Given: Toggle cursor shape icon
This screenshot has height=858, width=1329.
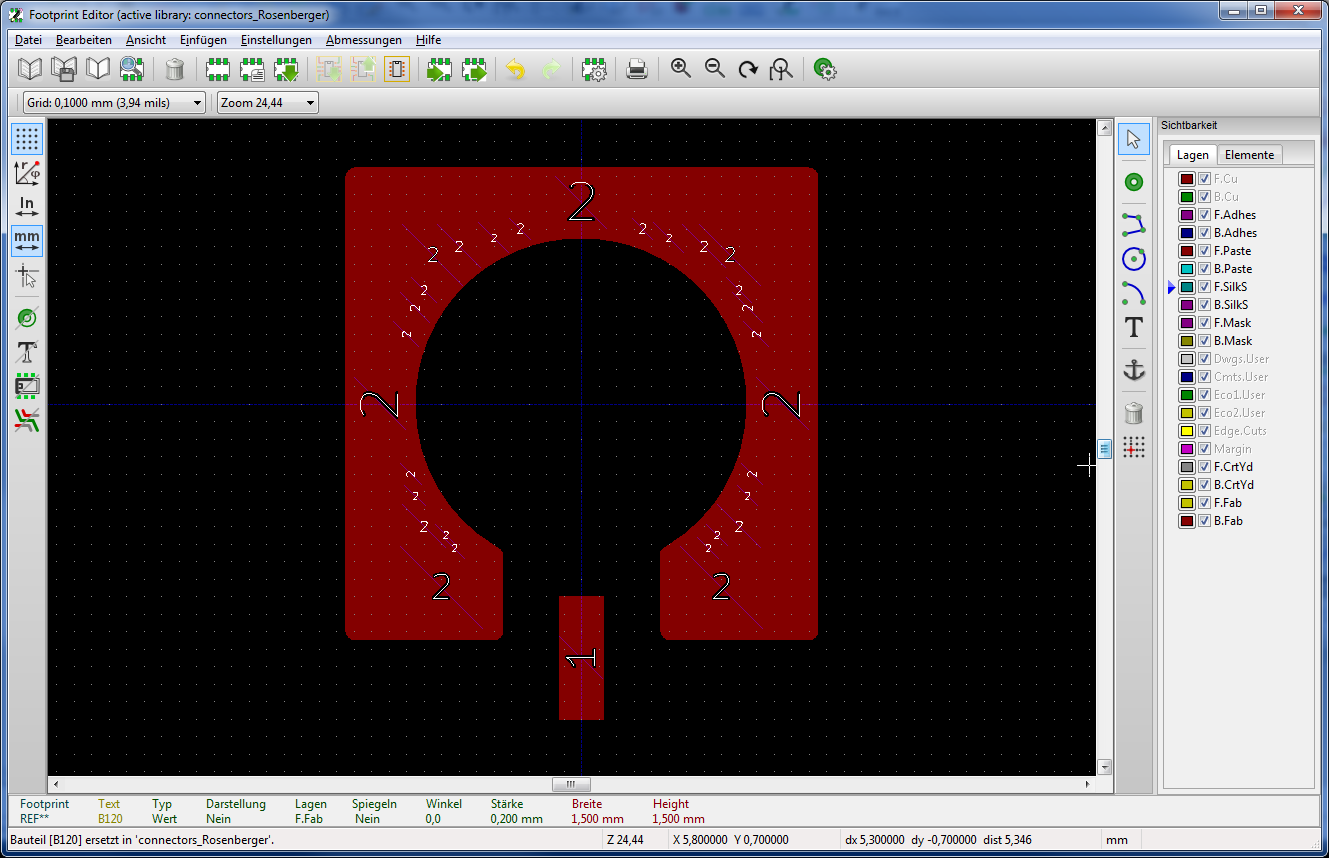Looking at the screenshot, I should click(x=28, y=275).
